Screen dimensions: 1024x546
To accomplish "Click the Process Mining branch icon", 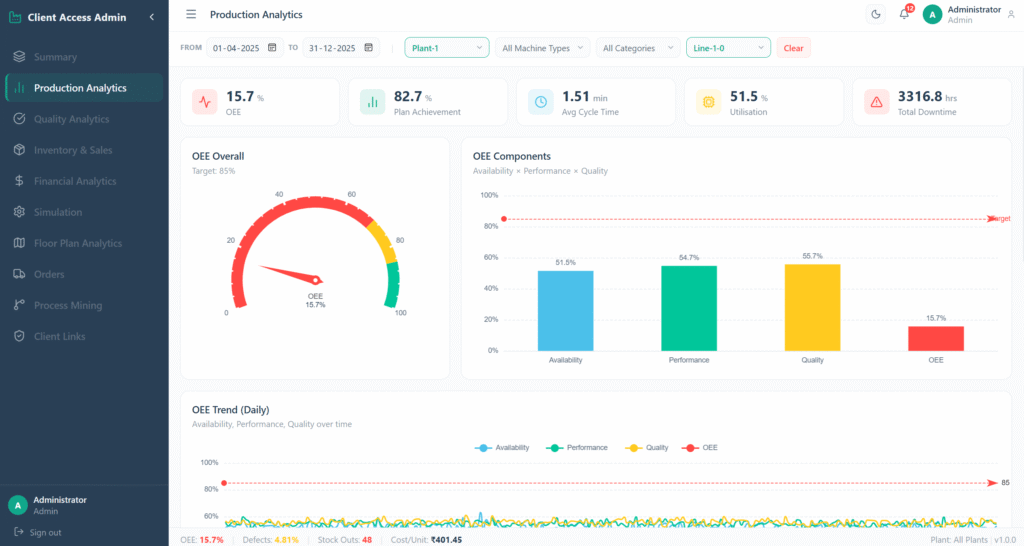I will click(x=19, y=305).
